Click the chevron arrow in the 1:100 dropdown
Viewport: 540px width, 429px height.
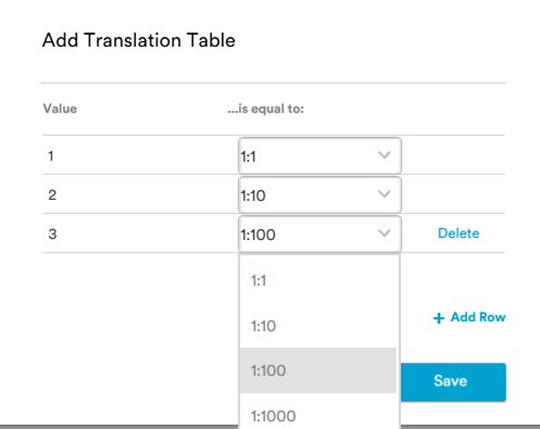click(384, 233)
